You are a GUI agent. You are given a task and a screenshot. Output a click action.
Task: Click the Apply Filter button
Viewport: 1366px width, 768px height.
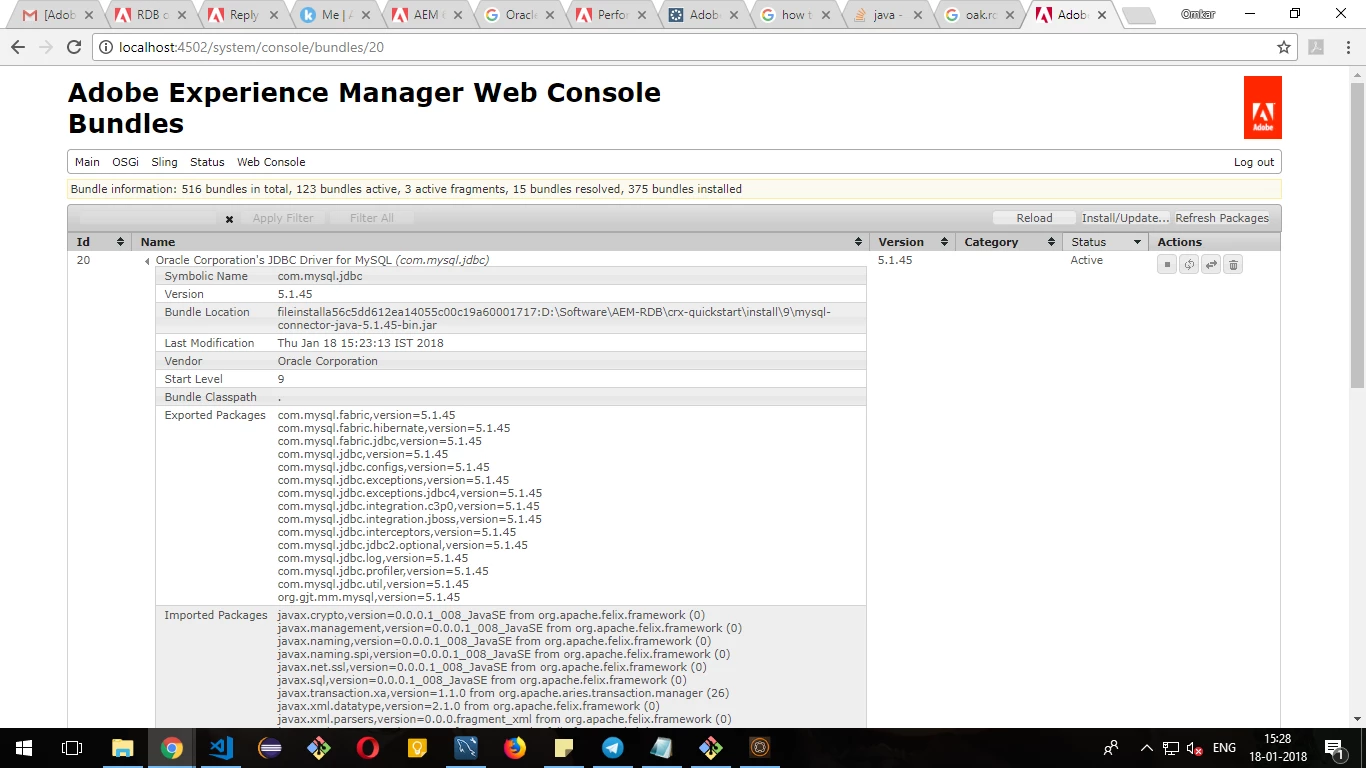283,218
